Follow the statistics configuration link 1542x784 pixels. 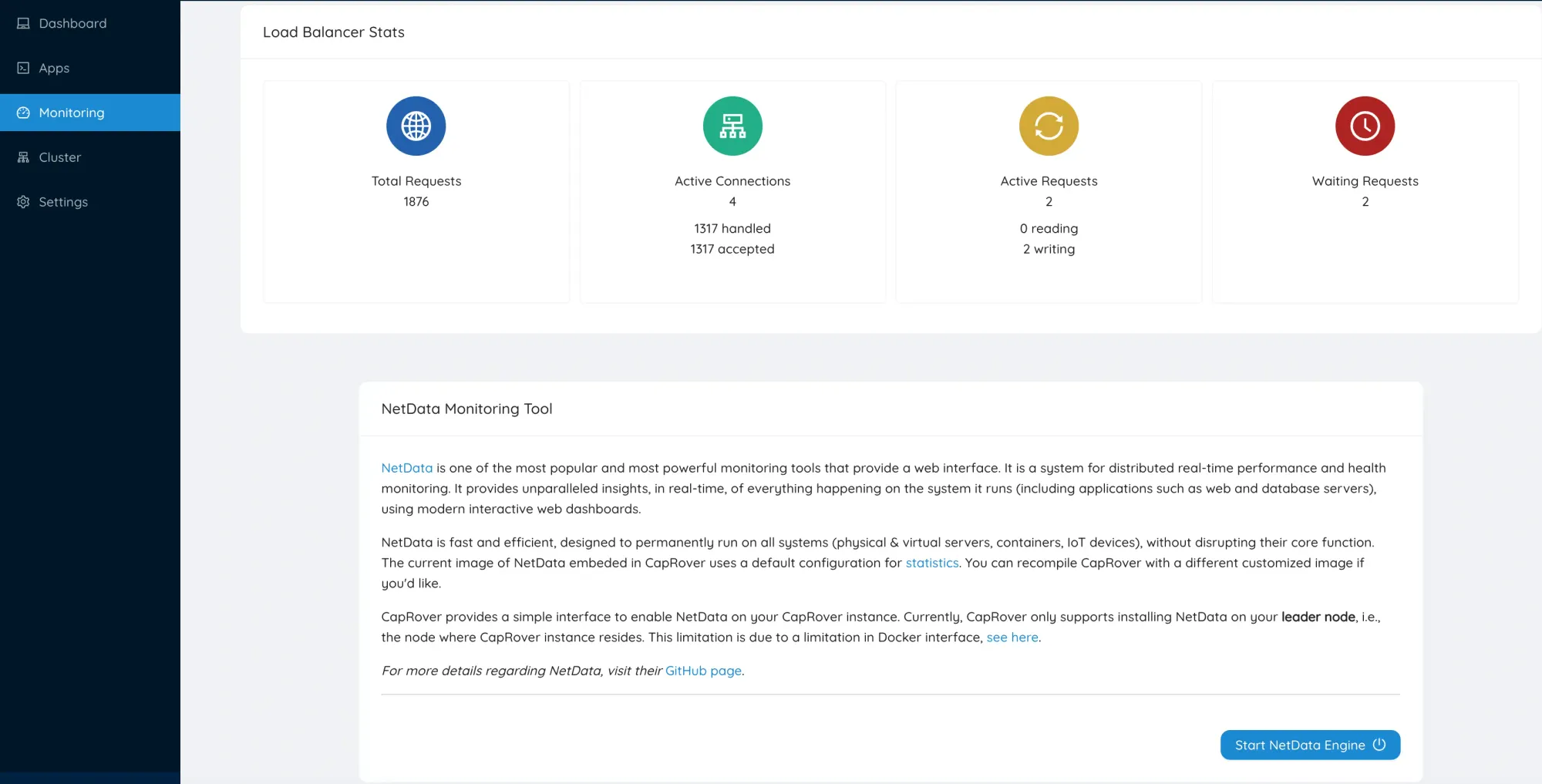click(931, 563)
